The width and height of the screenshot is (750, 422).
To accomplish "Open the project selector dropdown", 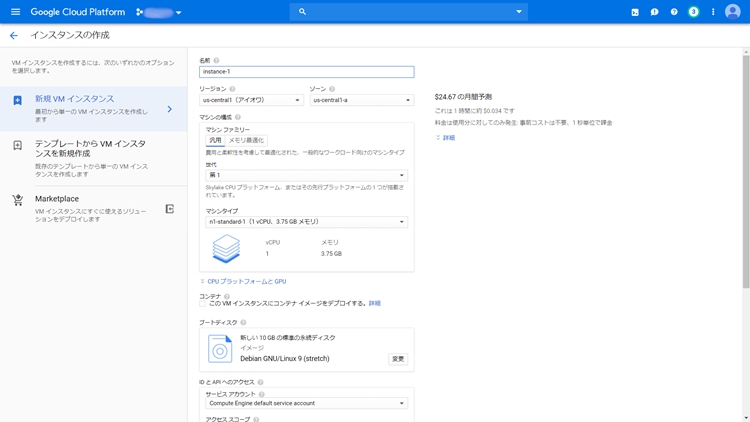I will pos(159,12).
